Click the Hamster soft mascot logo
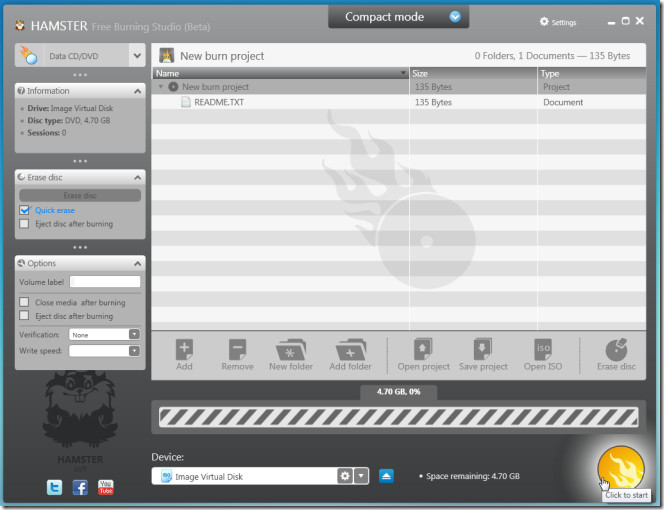 (x=80, y=417)
